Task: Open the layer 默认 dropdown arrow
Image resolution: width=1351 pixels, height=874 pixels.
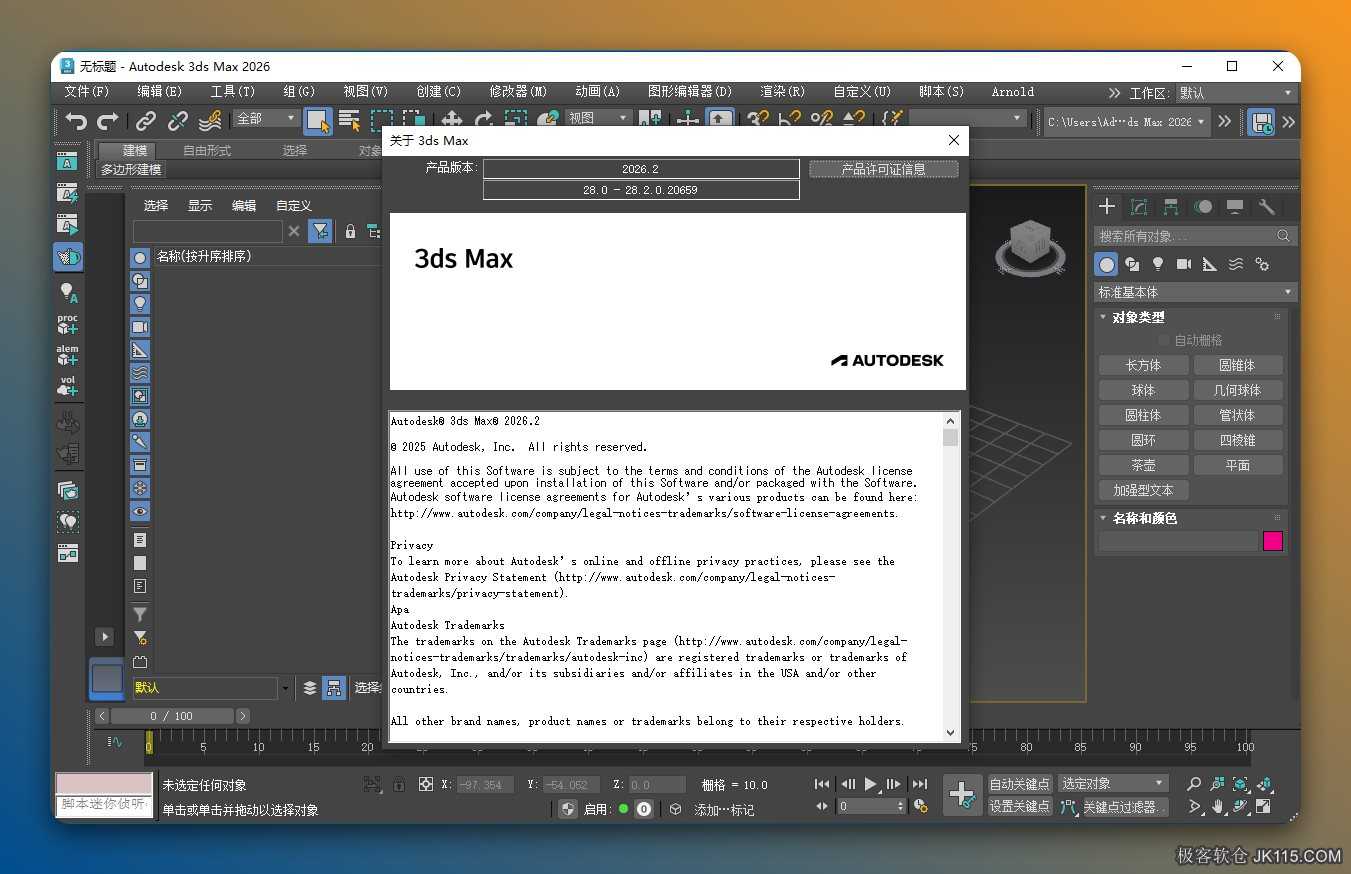Action: click(x=285, y=688)
